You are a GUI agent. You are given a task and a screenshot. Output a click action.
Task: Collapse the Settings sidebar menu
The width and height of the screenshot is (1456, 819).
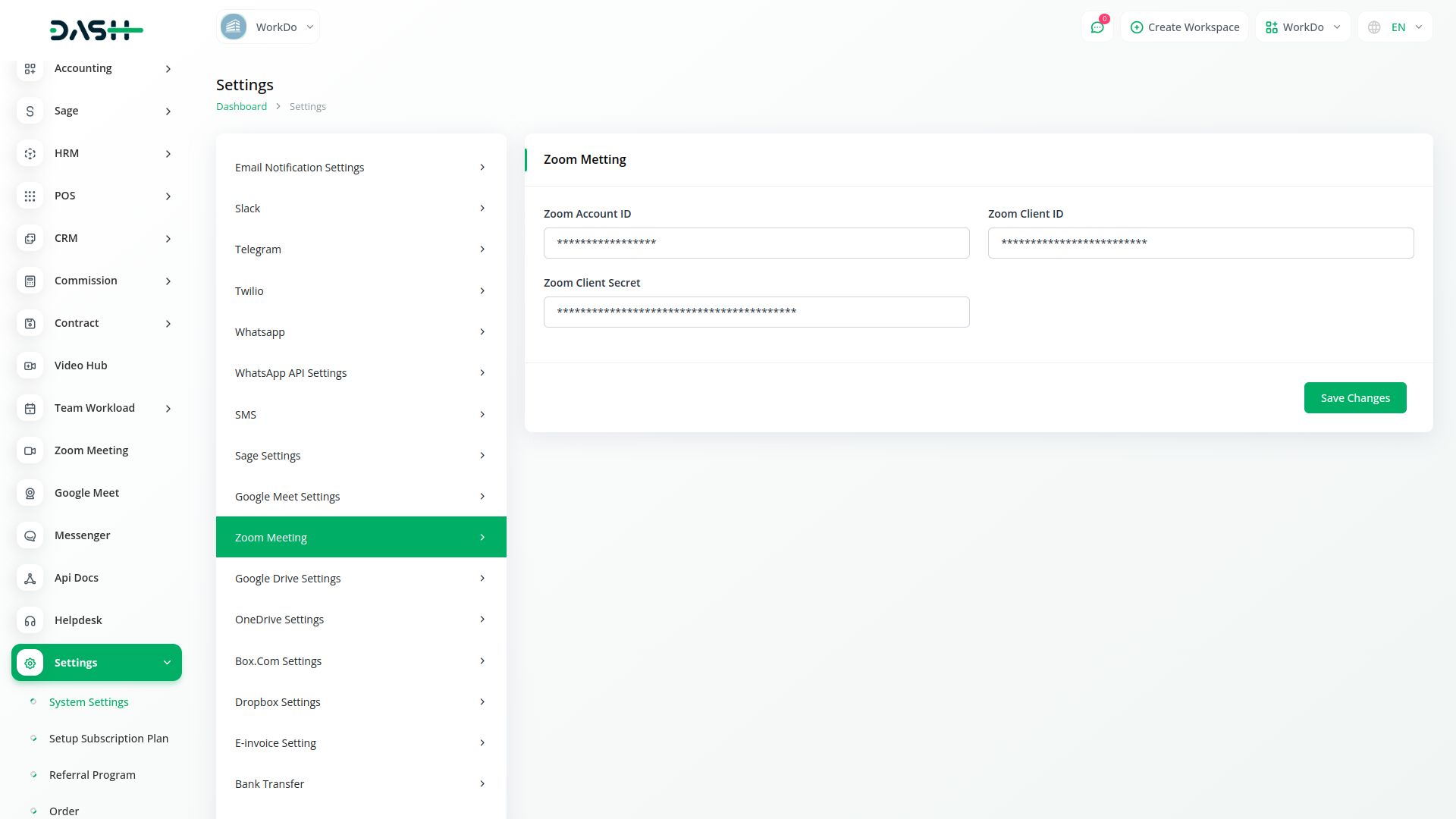tap(96, 663)
